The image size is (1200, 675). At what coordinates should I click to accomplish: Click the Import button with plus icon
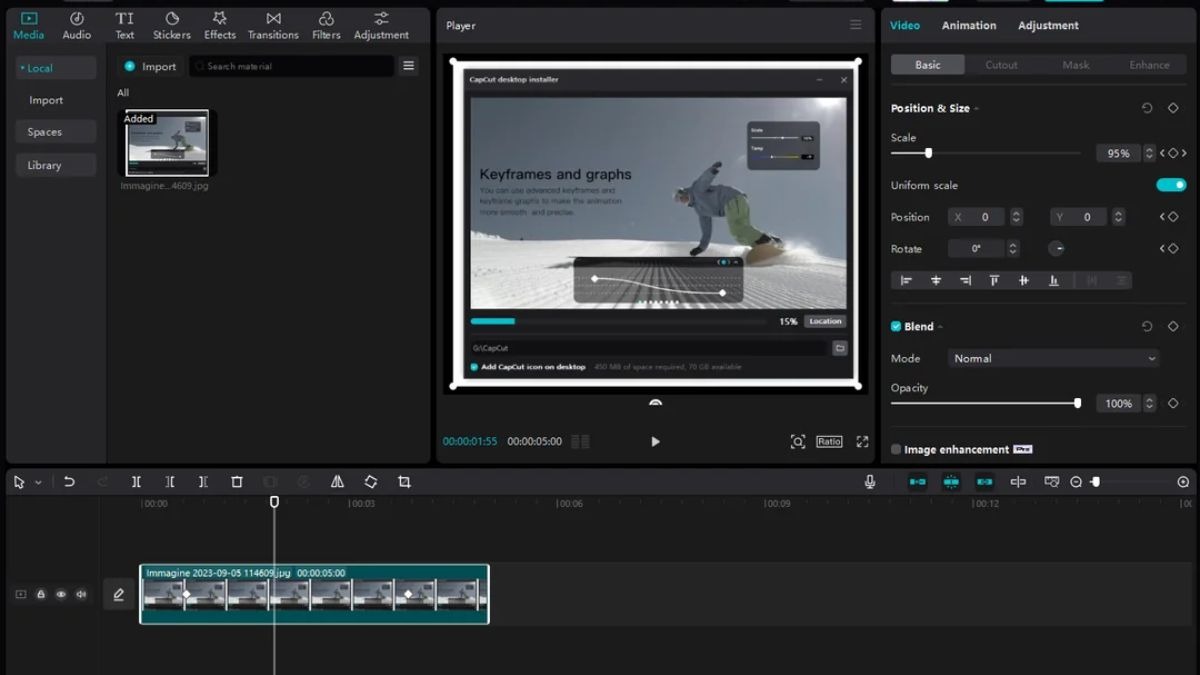[150, 66]
